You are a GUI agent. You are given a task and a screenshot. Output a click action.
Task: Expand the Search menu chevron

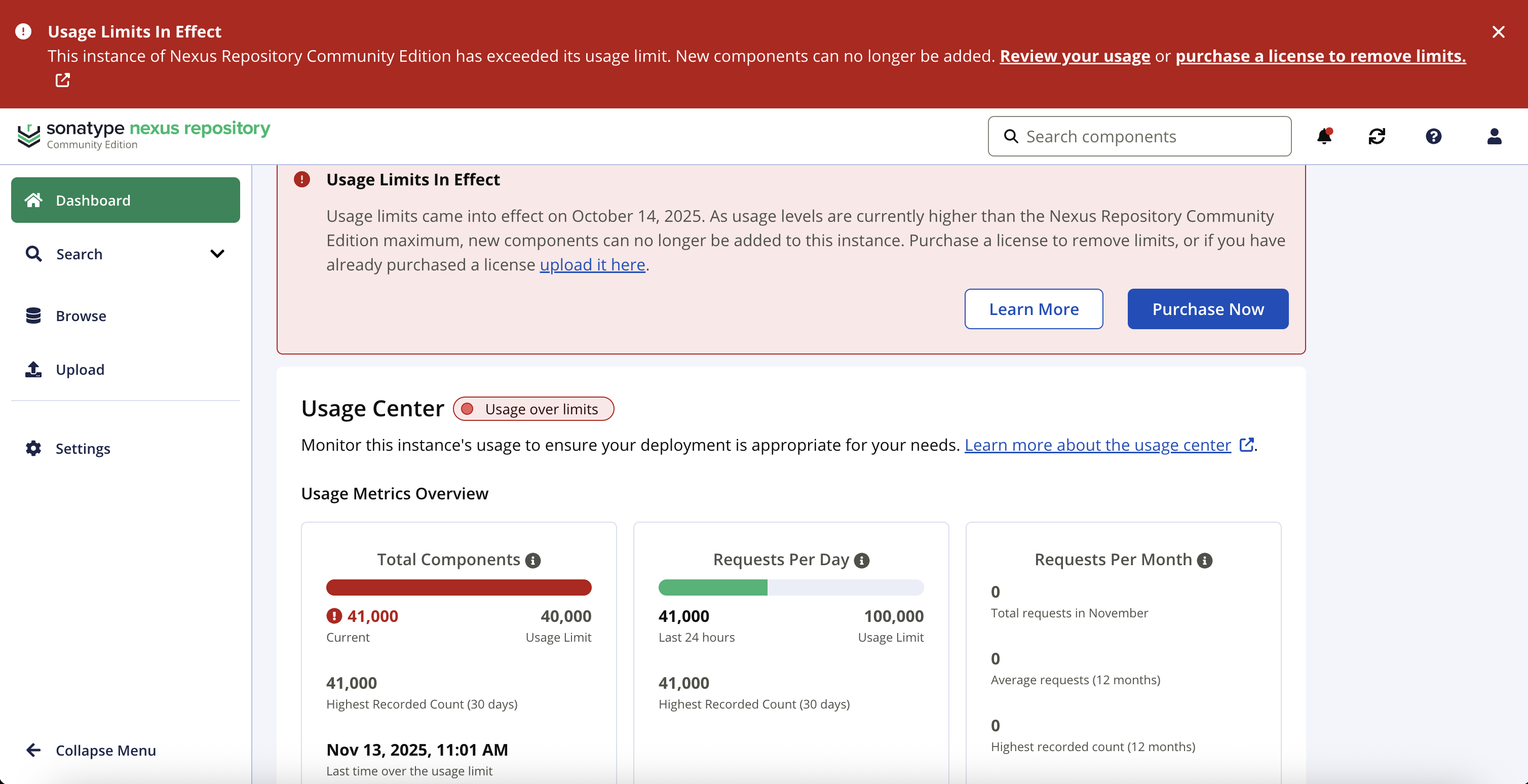217,254
